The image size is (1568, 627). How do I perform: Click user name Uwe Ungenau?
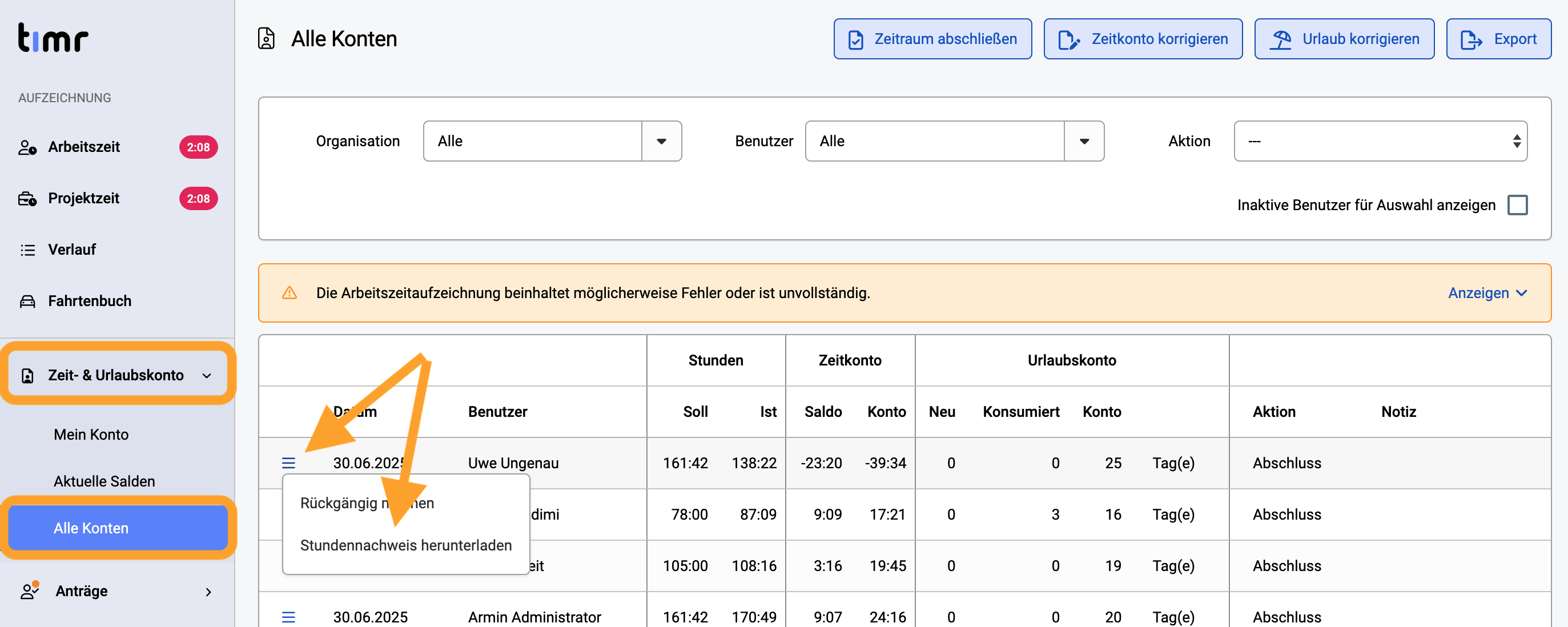(x=513, y=463)
